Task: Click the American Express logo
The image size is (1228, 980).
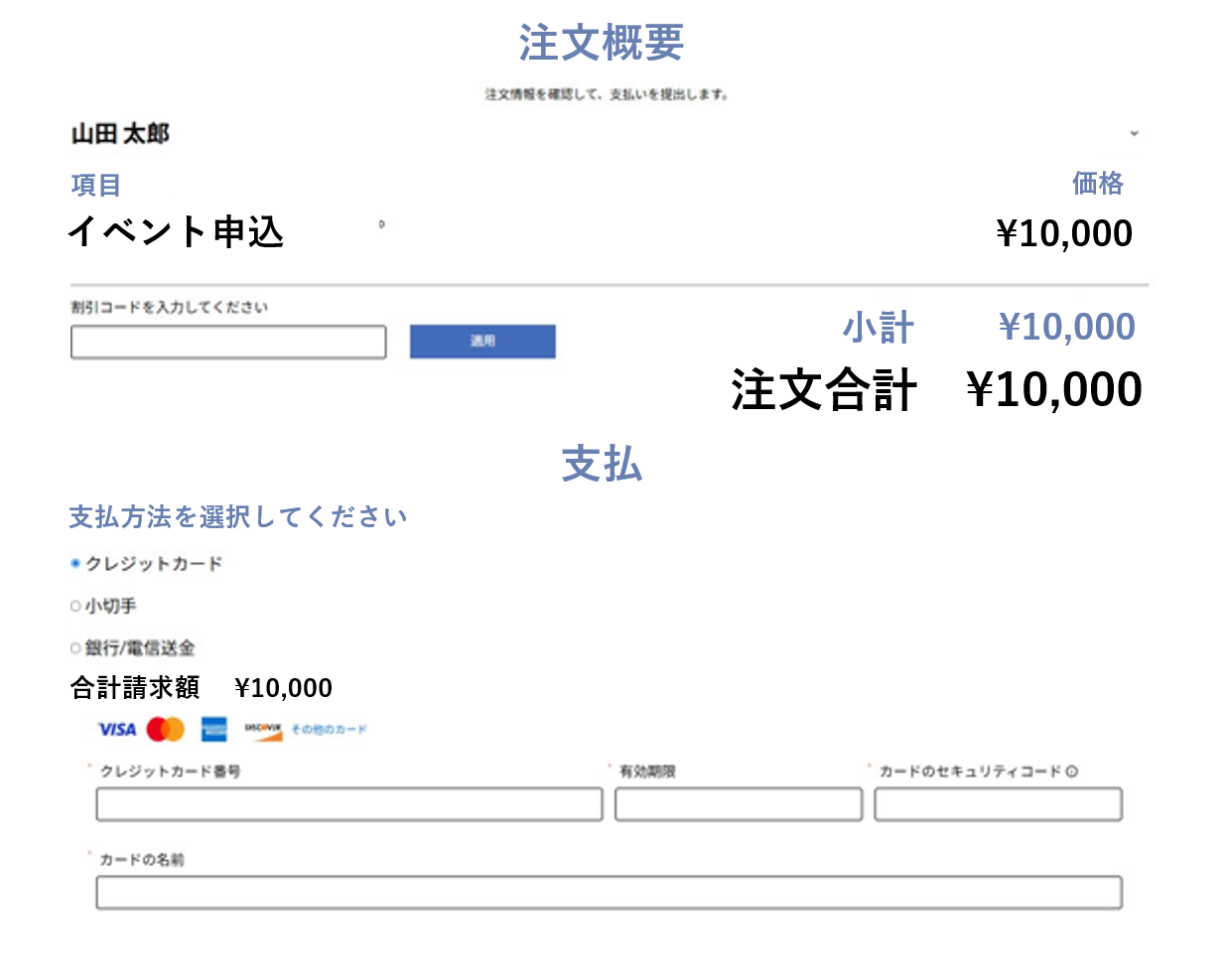Action: coord(214,730)
